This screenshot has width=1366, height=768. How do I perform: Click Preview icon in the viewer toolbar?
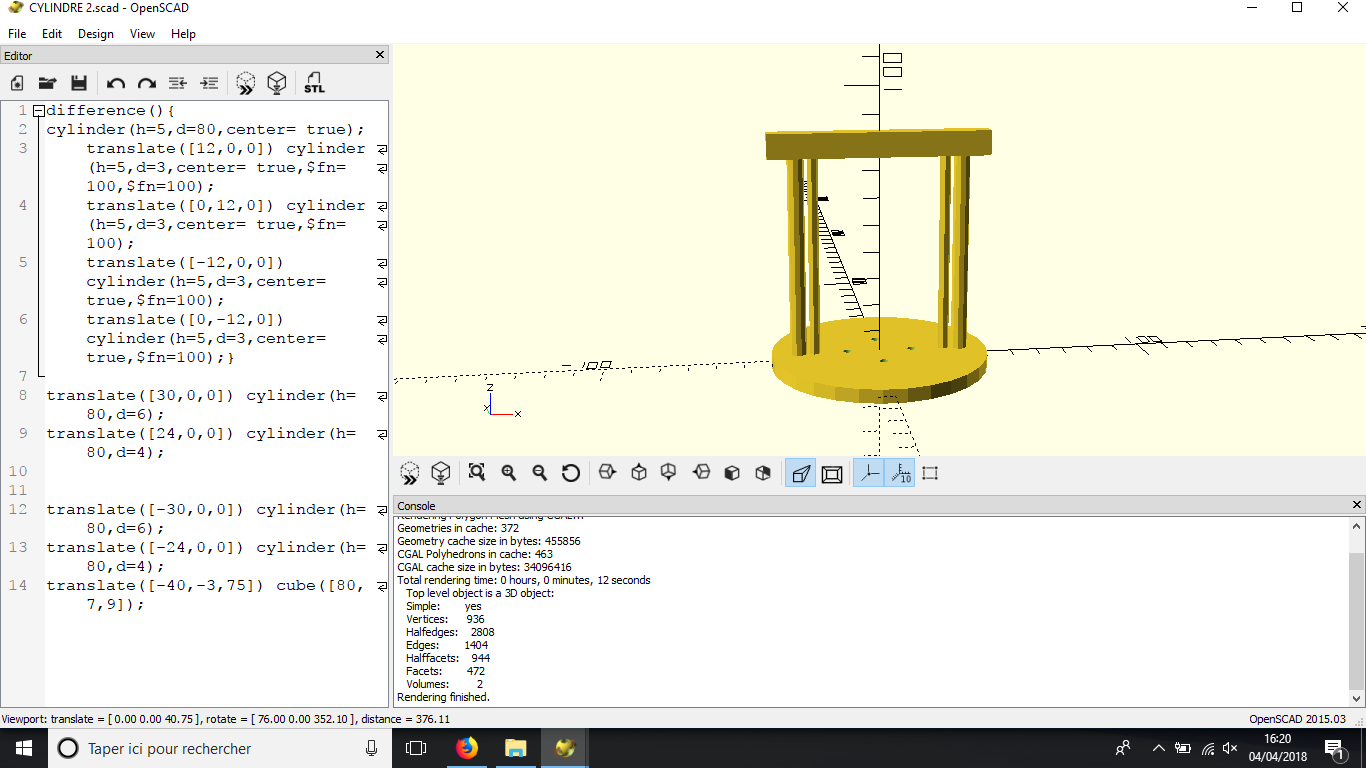409,473
